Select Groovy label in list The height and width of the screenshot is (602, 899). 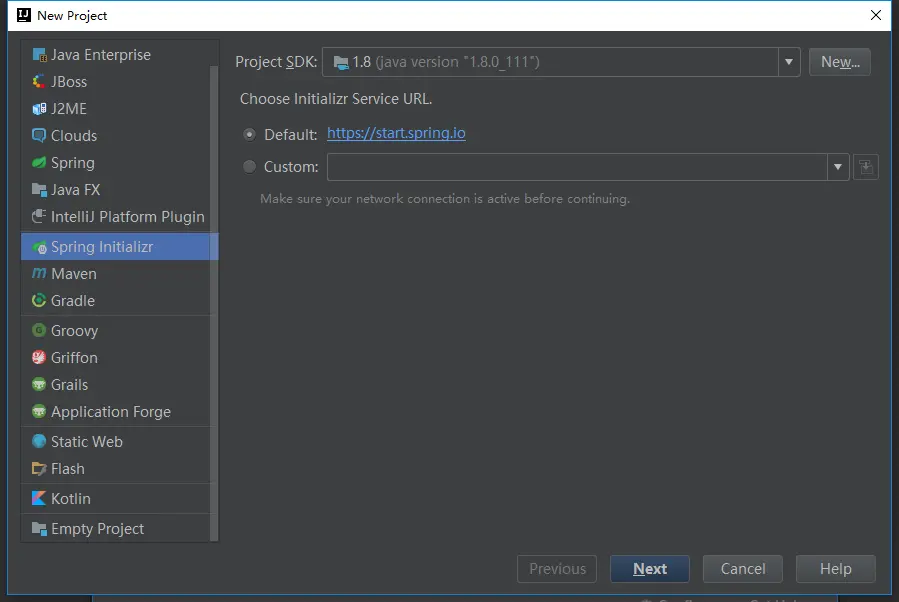[75, 331]
